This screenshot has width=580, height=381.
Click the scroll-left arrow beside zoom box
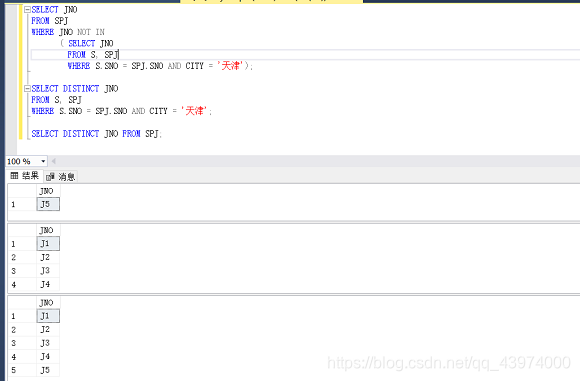point(54,161)
